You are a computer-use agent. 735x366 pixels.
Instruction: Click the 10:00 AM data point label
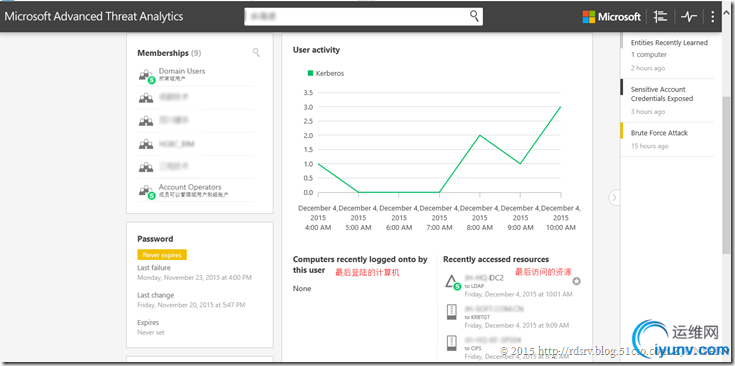point(561,217)
